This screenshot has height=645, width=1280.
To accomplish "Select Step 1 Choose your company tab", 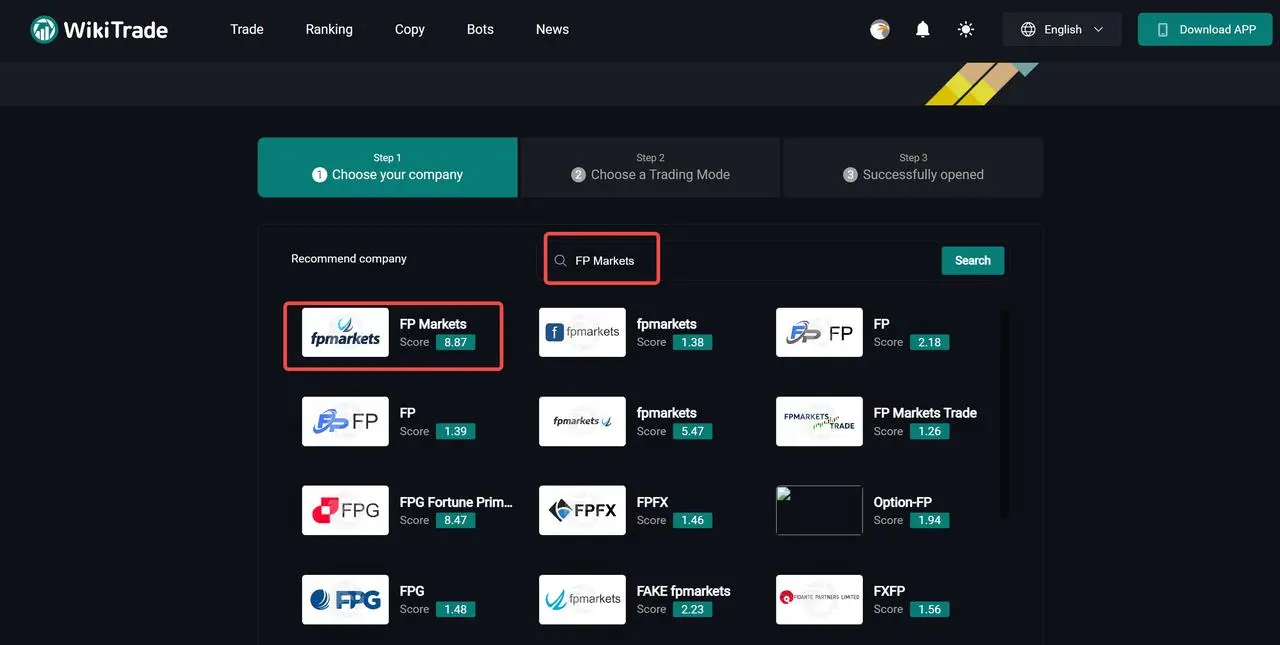I will click(x=387, y=167).
